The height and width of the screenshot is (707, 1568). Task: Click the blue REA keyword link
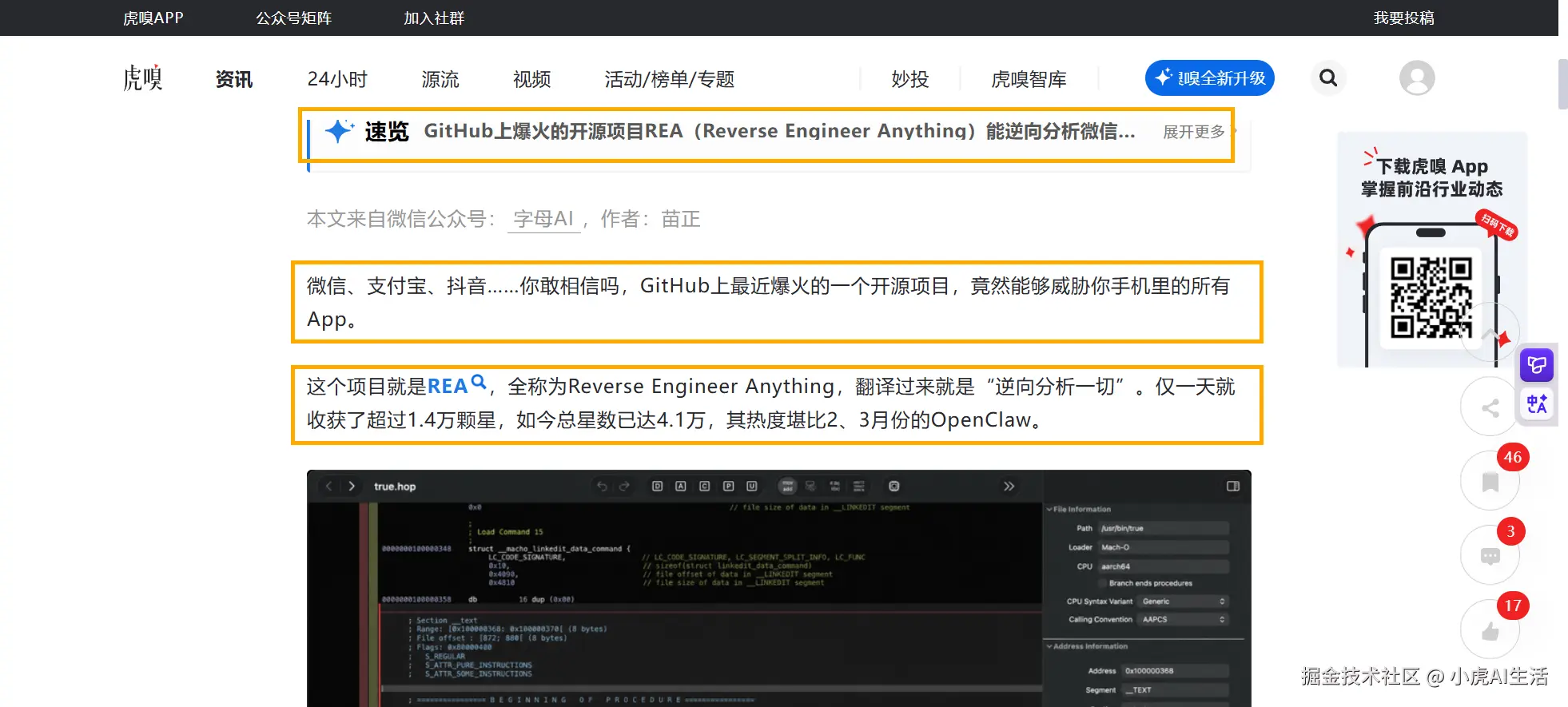click(448, 387)
